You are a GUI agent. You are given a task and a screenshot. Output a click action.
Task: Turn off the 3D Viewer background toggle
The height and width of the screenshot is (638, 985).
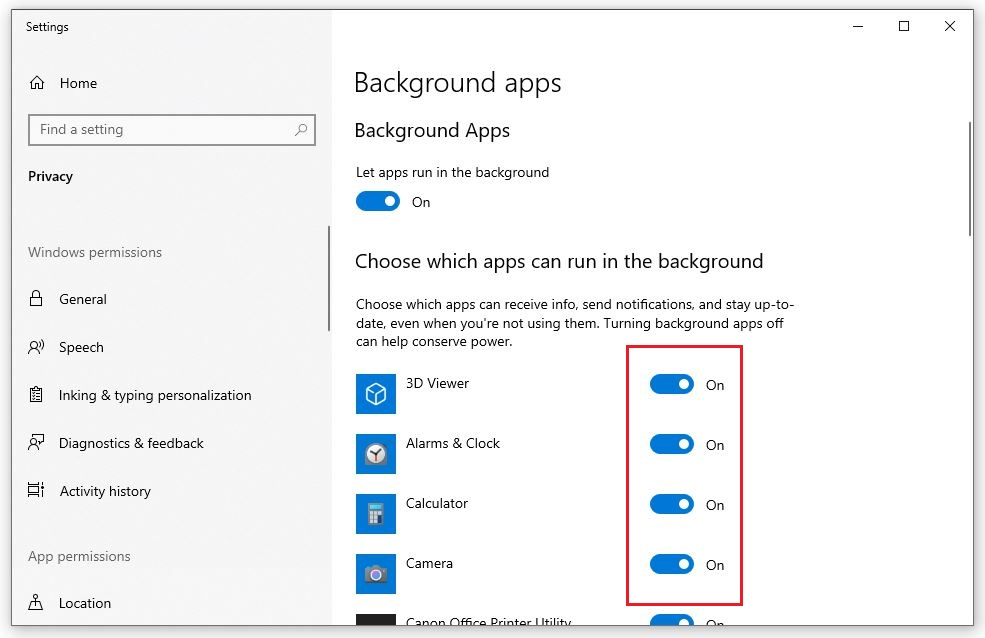tap(672, 384)
